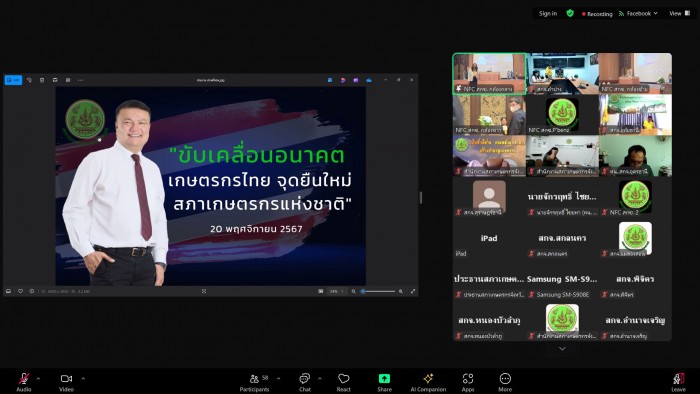The height and width of the screenshot is (394, 700).
Task: Start camera with the Video icon
Action: (x=67, y=379)
